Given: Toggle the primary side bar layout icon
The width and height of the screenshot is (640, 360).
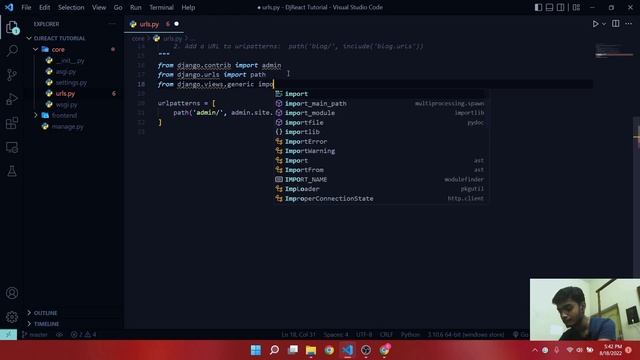Looking at the screenshot, I should click(538, 7).
